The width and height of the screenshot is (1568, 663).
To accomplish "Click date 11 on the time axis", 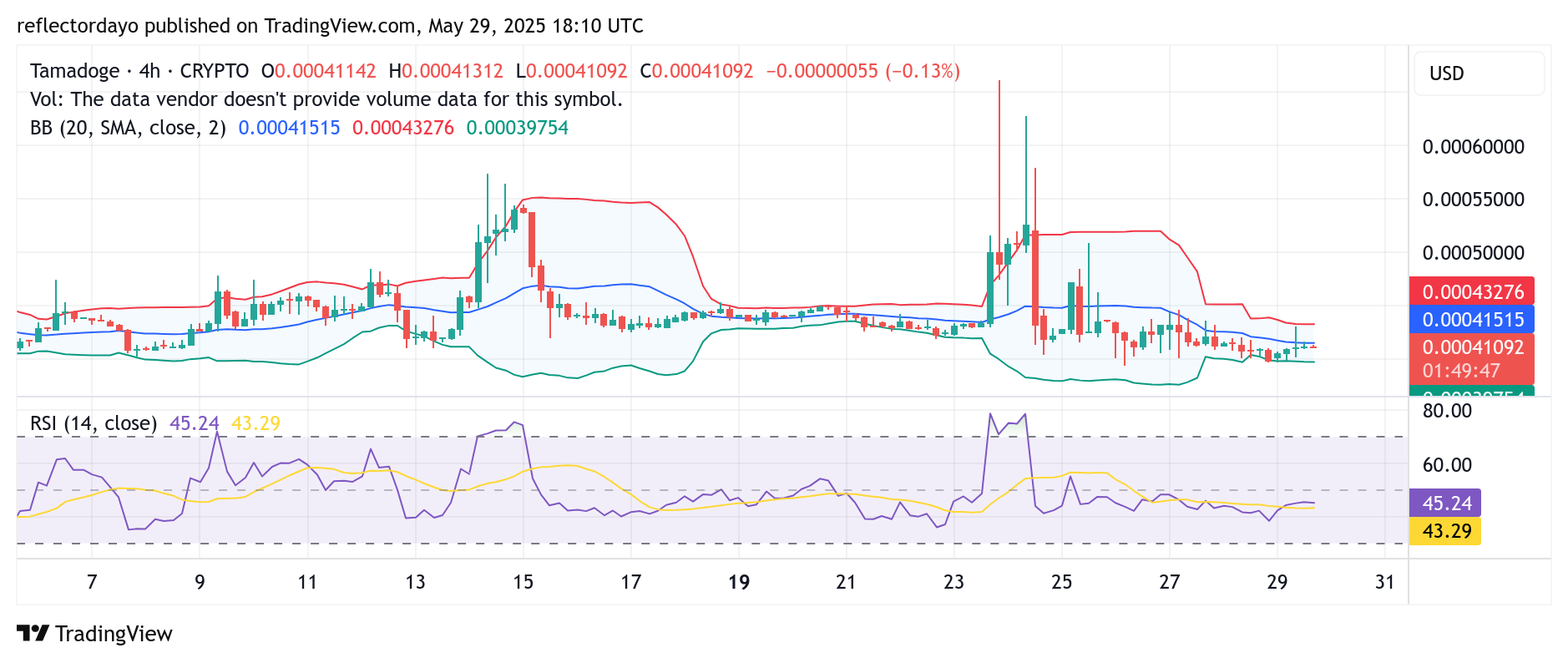I will (x=307, y=582).
